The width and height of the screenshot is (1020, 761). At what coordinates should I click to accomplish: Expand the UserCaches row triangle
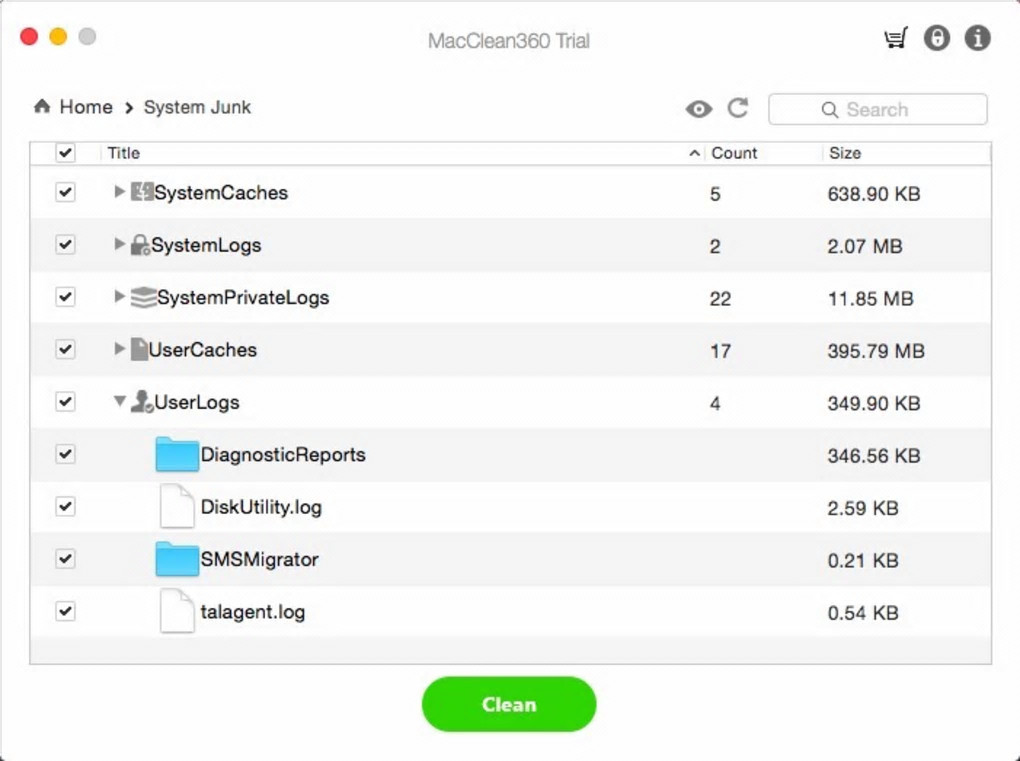[x=119, y=349]
